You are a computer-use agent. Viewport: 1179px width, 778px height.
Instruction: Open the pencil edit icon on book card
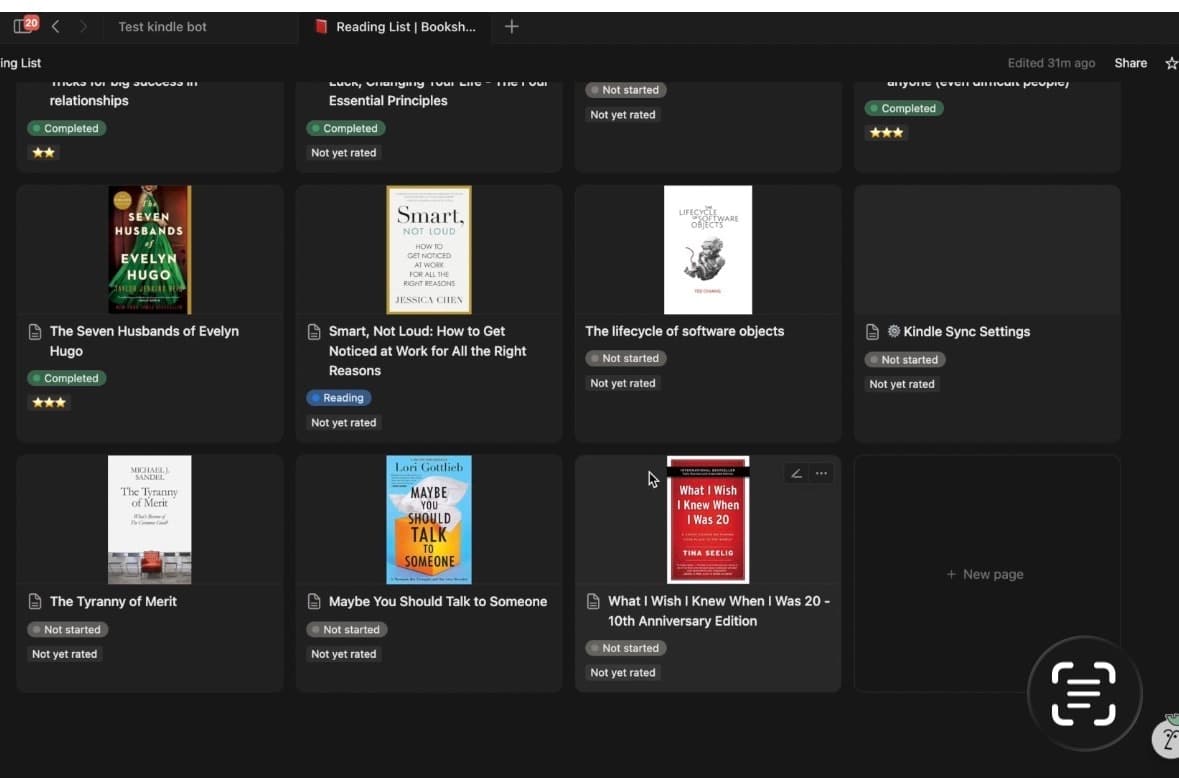click(x=795, y=472)
